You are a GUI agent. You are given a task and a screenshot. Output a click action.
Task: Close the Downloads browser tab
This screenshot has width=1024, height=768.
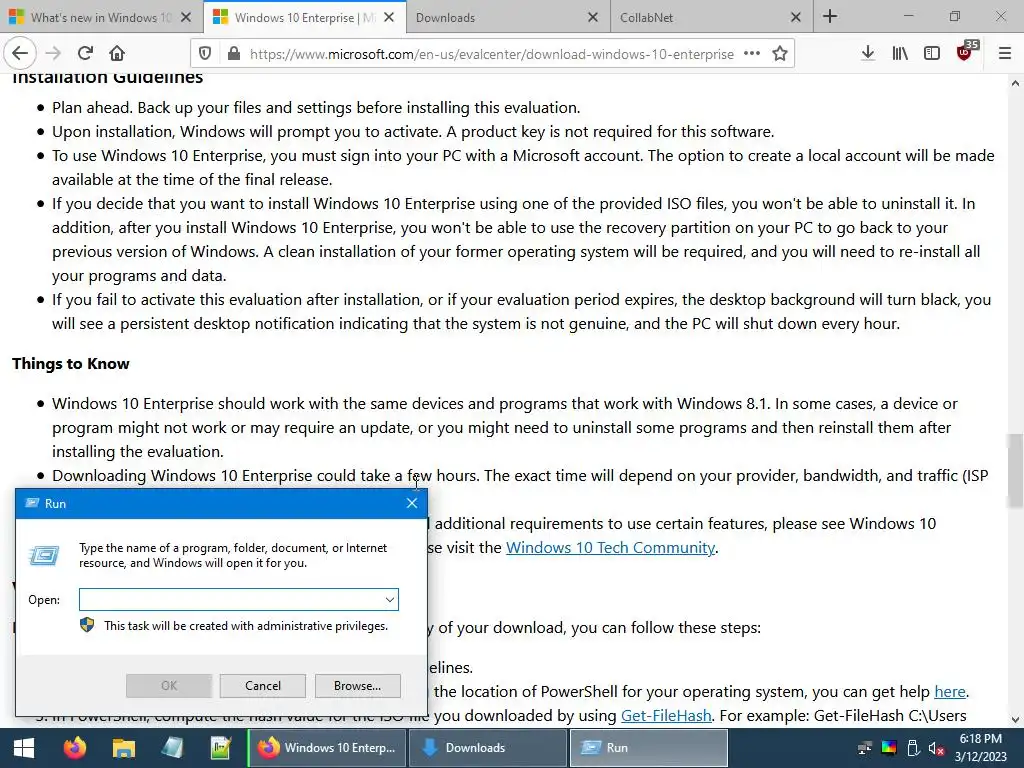tap(592, 18)
